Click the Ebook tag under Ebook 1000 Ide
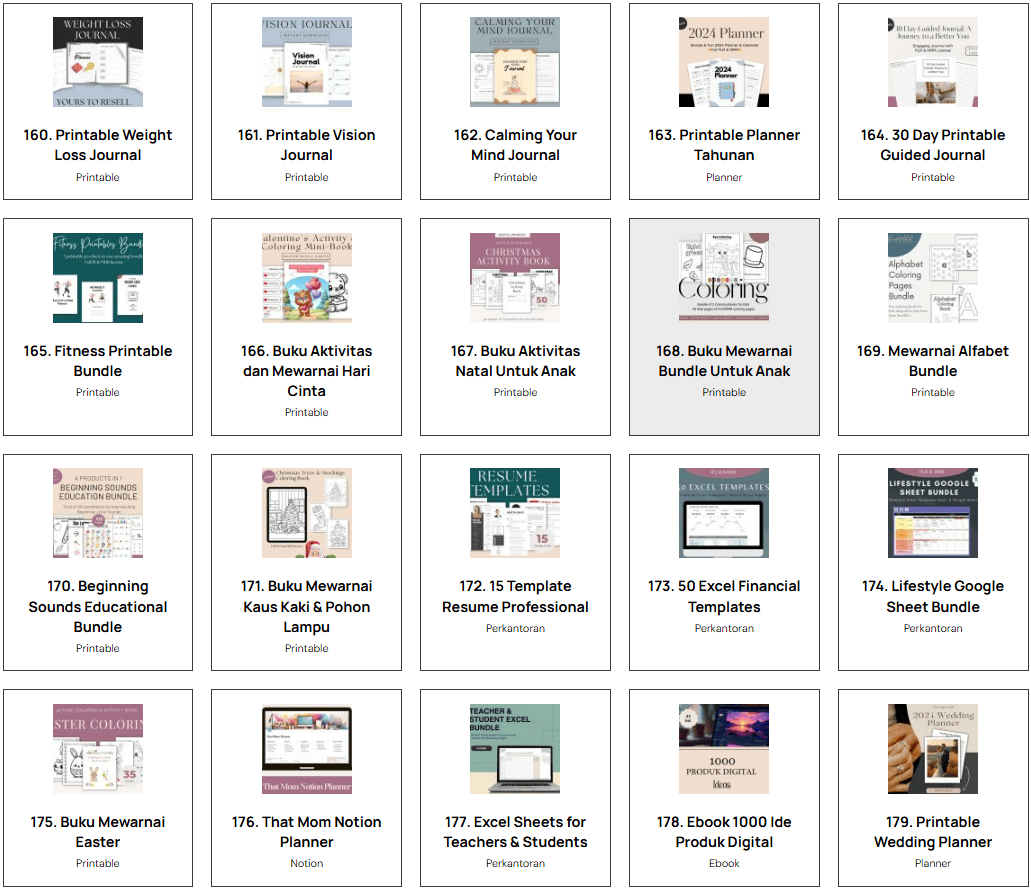Screen dimensions: 1031x890 [724, 863]
